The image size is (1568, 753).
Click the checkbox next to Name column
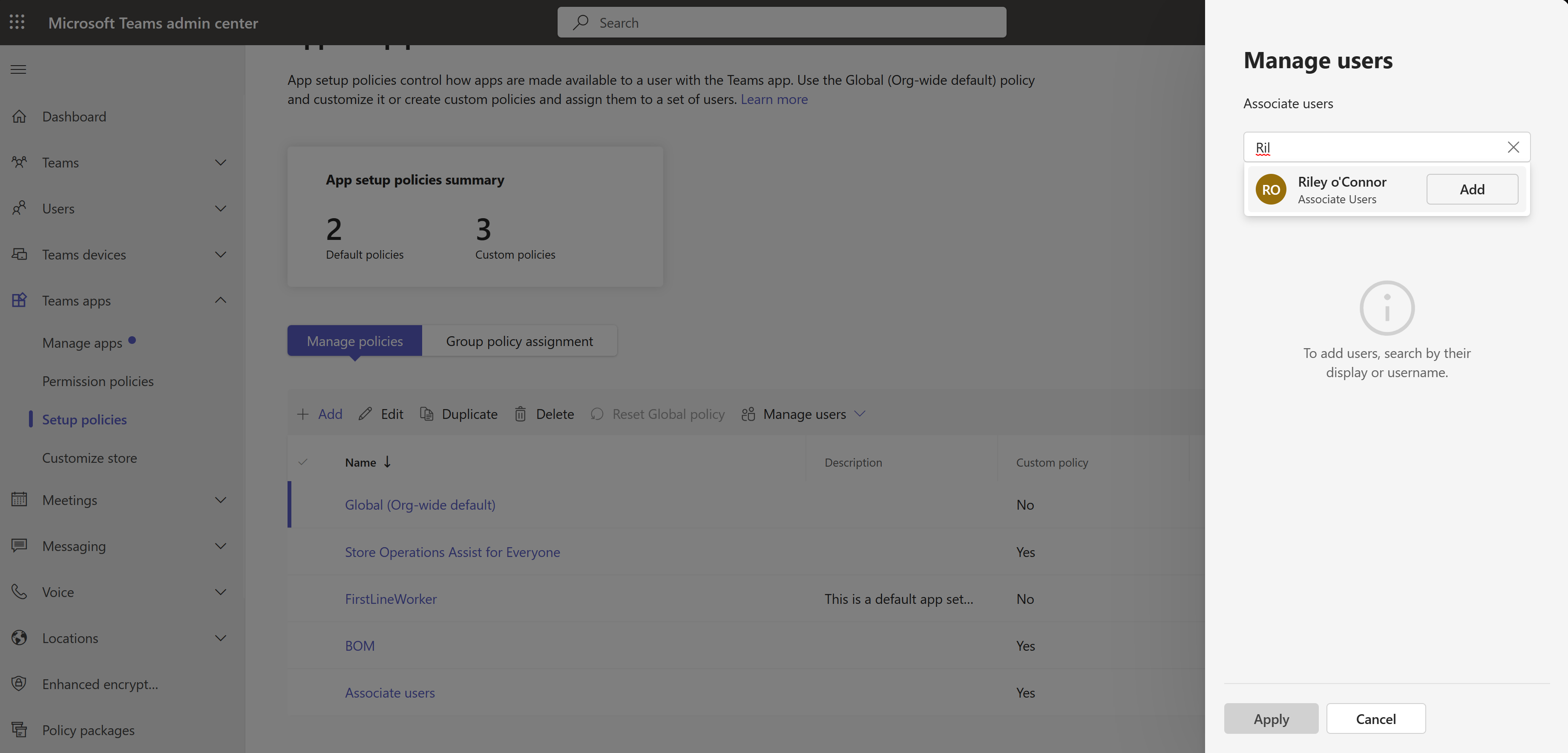[303, 461]
